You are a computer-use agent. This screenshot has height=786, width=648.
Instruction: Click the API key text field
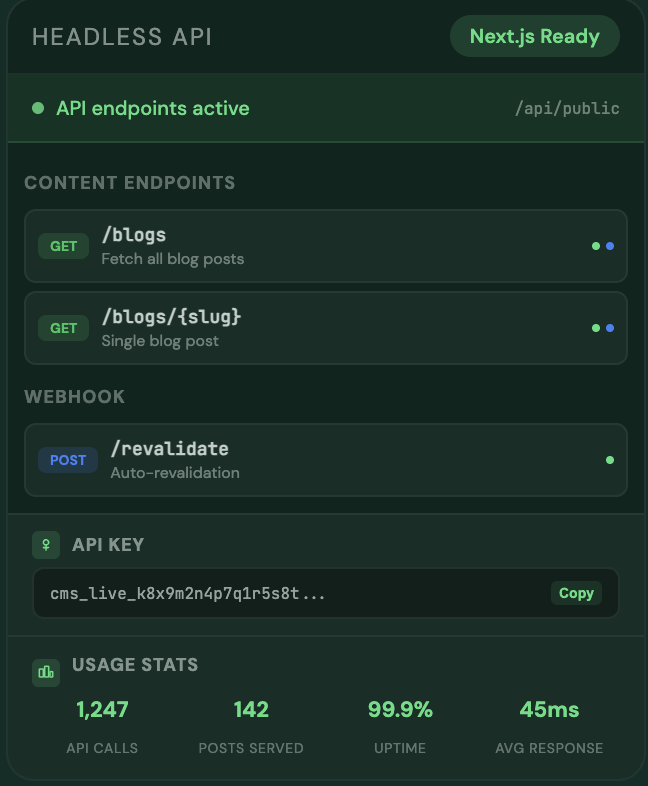tap(280, 593)
